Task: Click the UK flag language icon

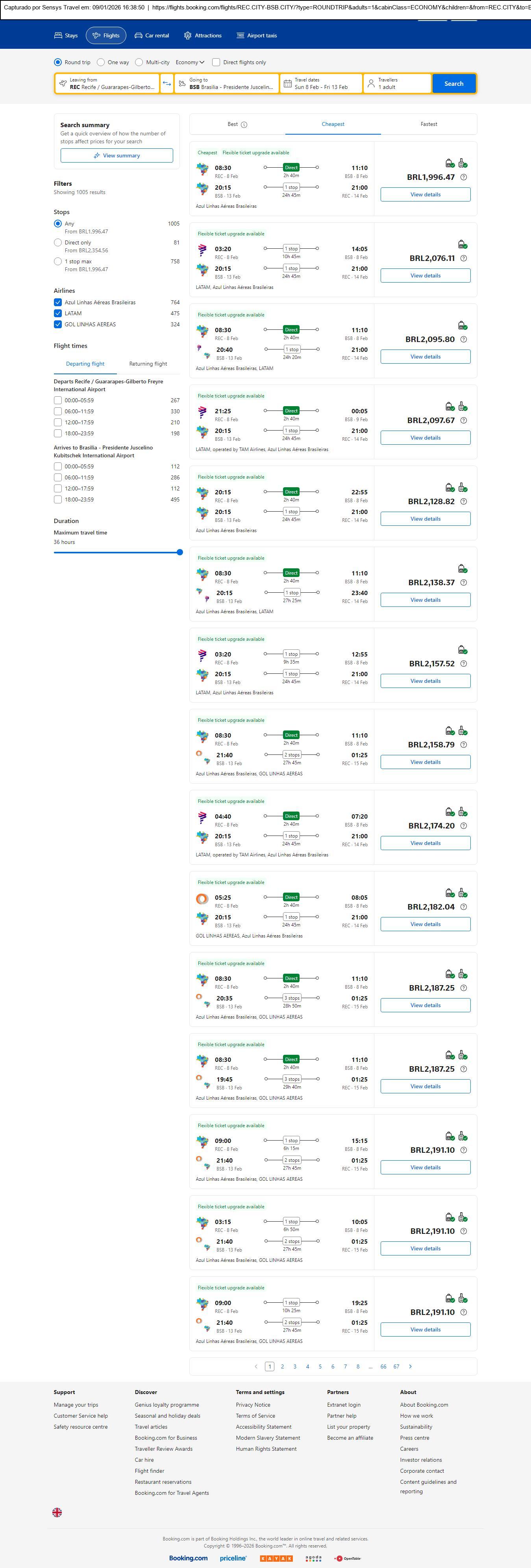Action: click(x=57, y=1512)
